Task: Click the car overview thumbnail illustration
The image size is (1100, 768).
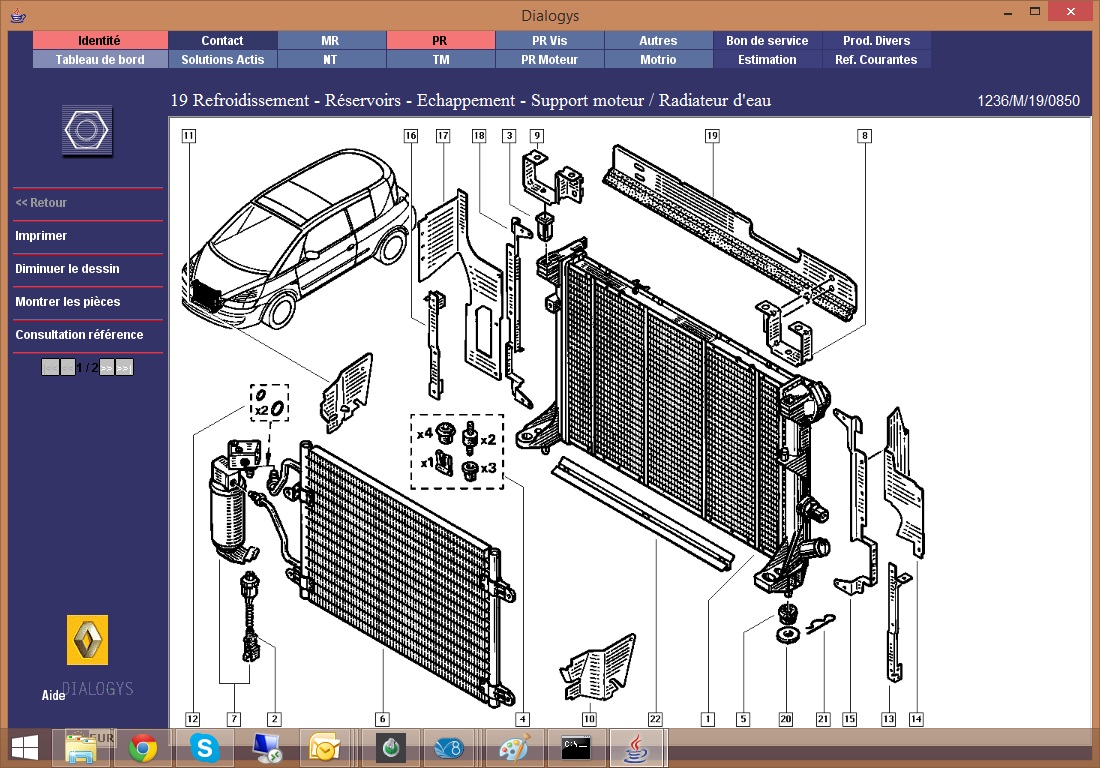Action: click(x=295, y=240)
